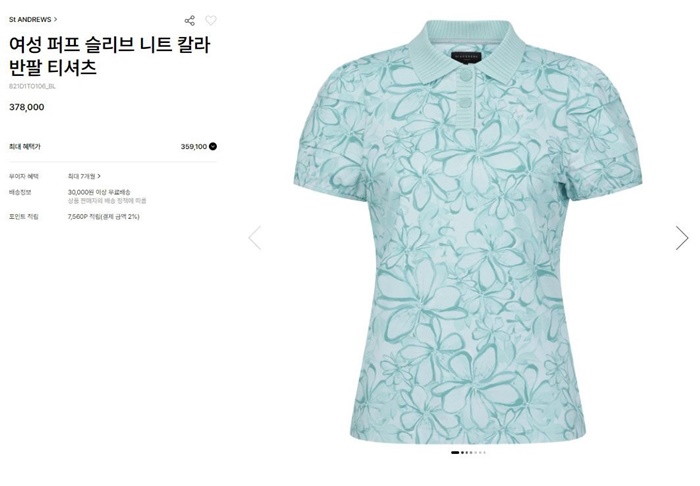Open the St ANDREWS brand link
700x486 pixels.
point(30,20)
